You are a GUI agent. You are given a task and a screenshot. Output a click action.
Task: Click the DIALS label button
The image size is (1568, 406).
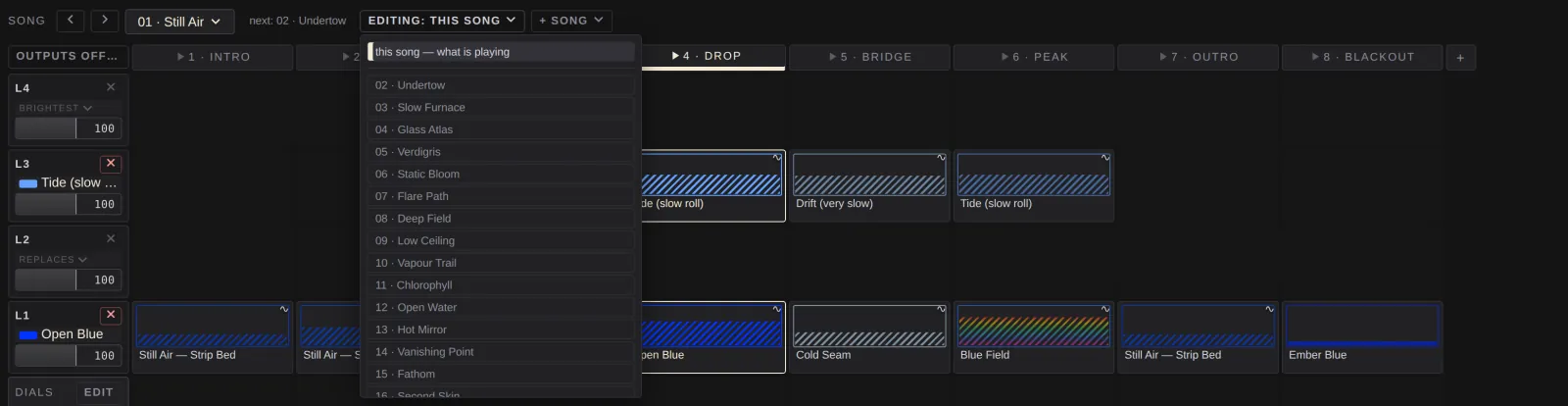34,392
